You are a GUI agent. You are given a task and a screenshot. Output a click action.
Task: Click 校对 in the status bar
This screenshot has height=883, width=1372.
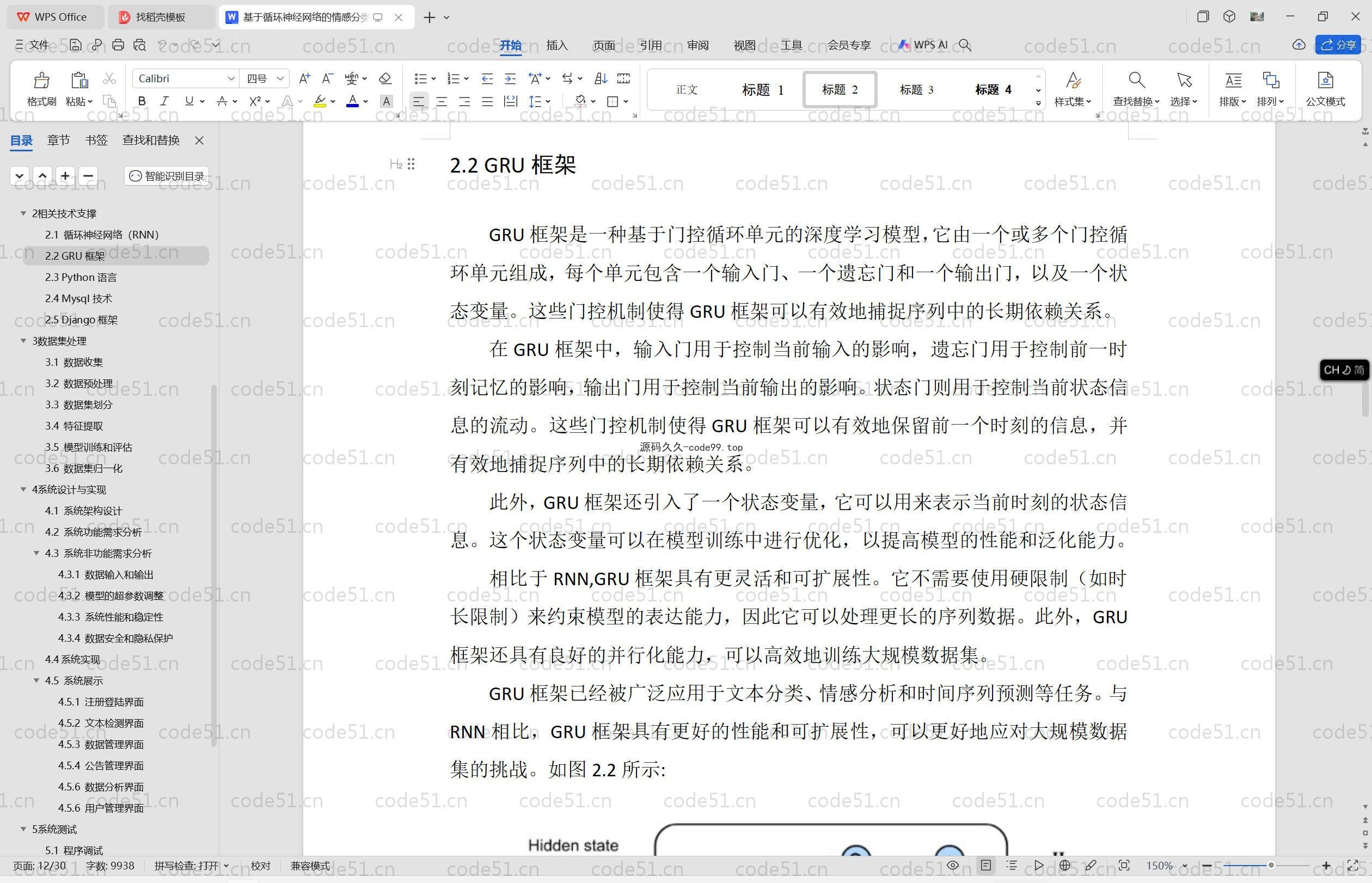click(260, 865)
